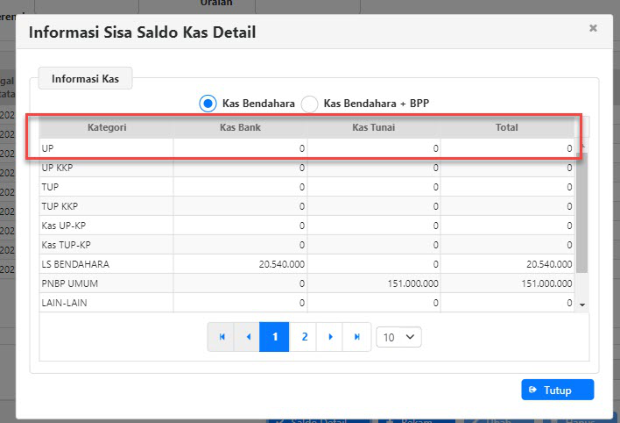Close the dialog with X icon
This screenshot has height=423, width=620.
coord(593,29)
